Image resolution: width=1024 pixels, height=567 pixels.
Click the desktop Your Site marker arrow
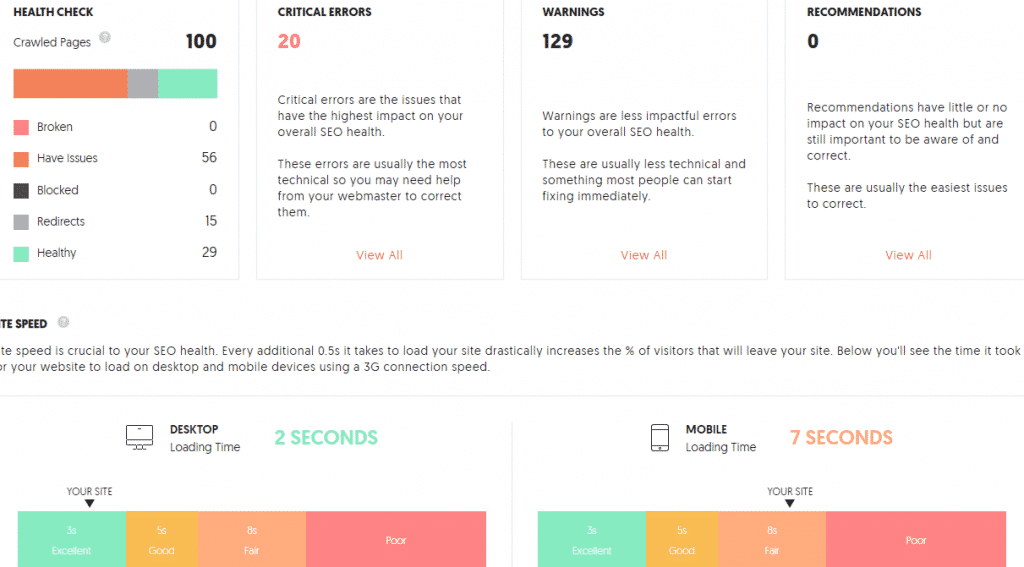click(x=90, y=504)
